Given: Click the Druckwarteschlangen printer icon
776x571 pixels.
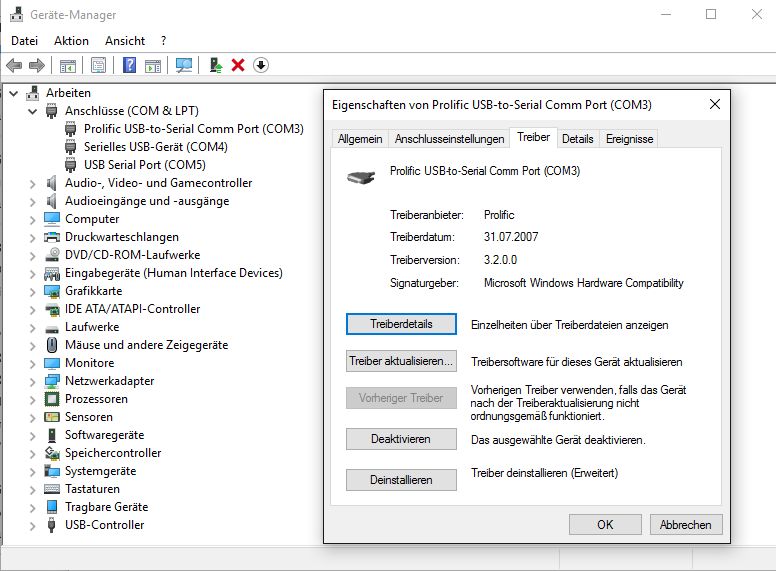Looking at the screenshot, I should pyautogui.click(x=51, y=237).
